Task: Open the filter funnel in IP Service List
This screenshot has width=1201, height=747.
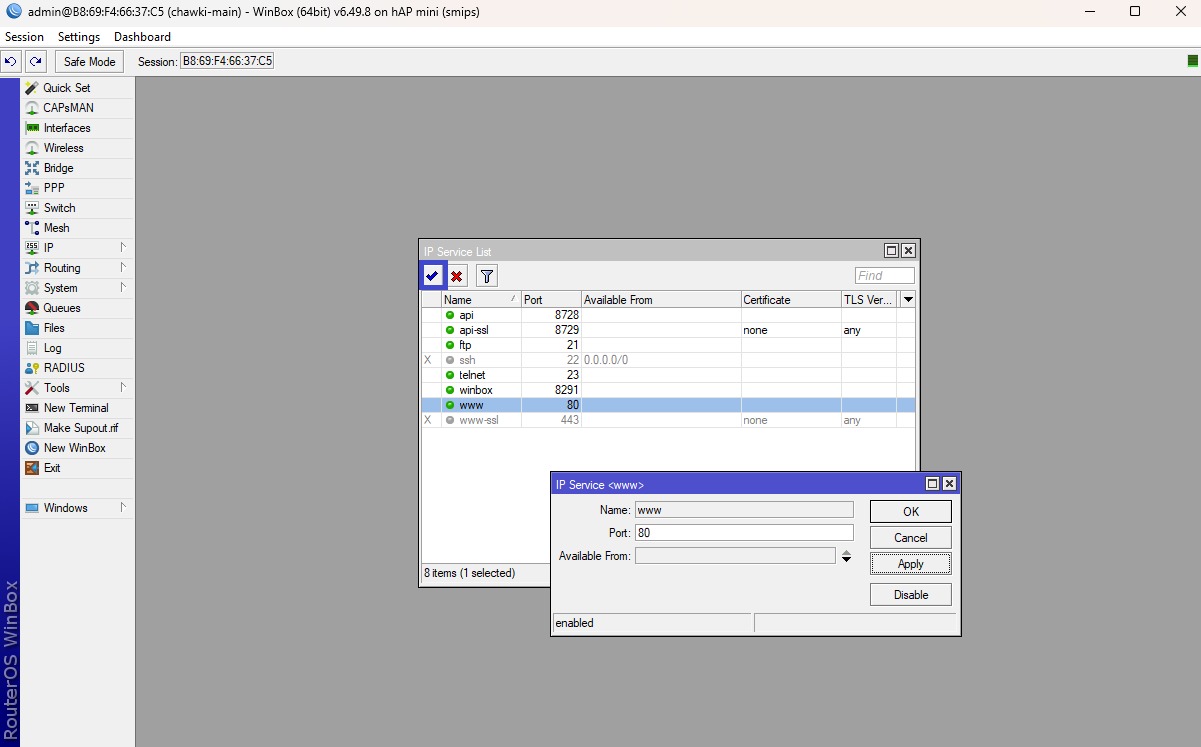Action: point(486,276)
